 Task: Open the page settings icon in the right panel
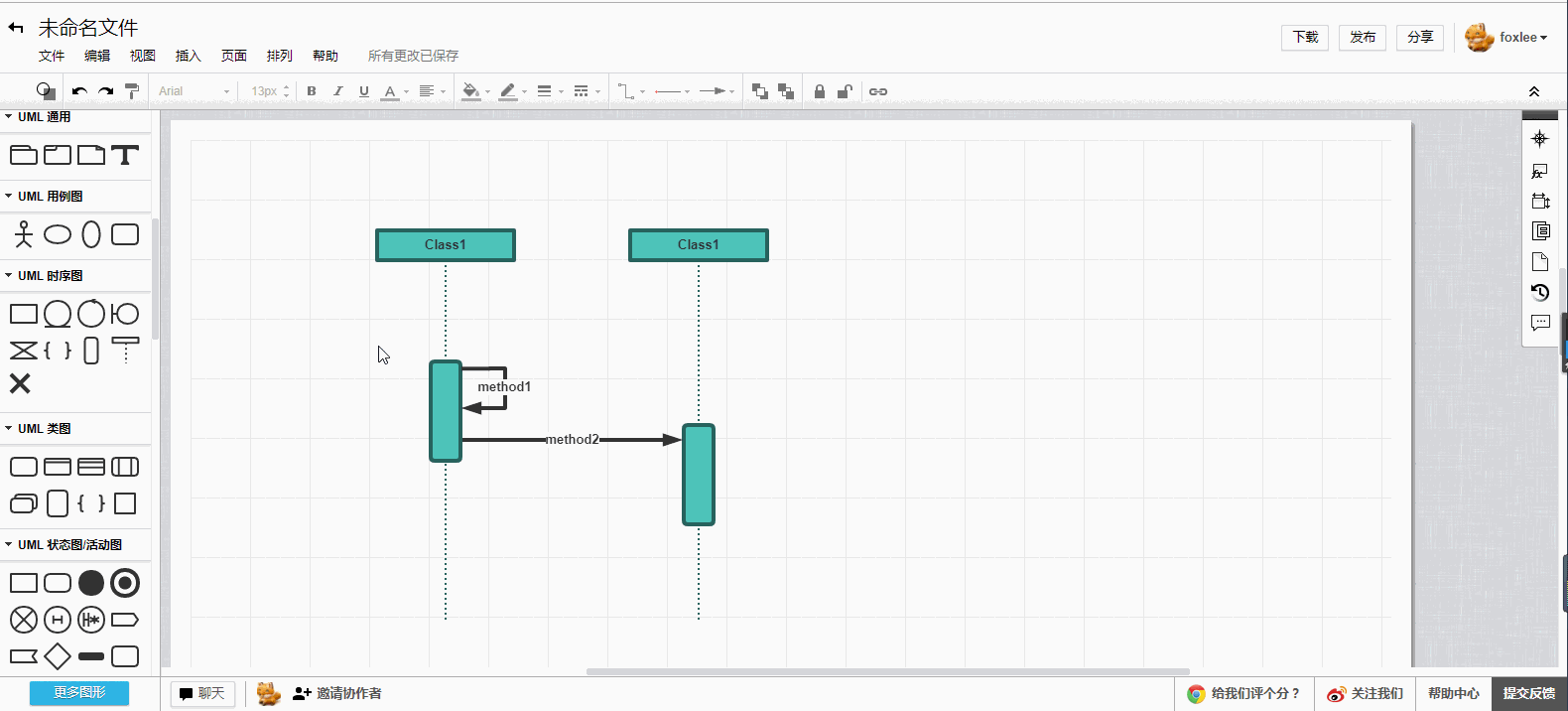1540,262
